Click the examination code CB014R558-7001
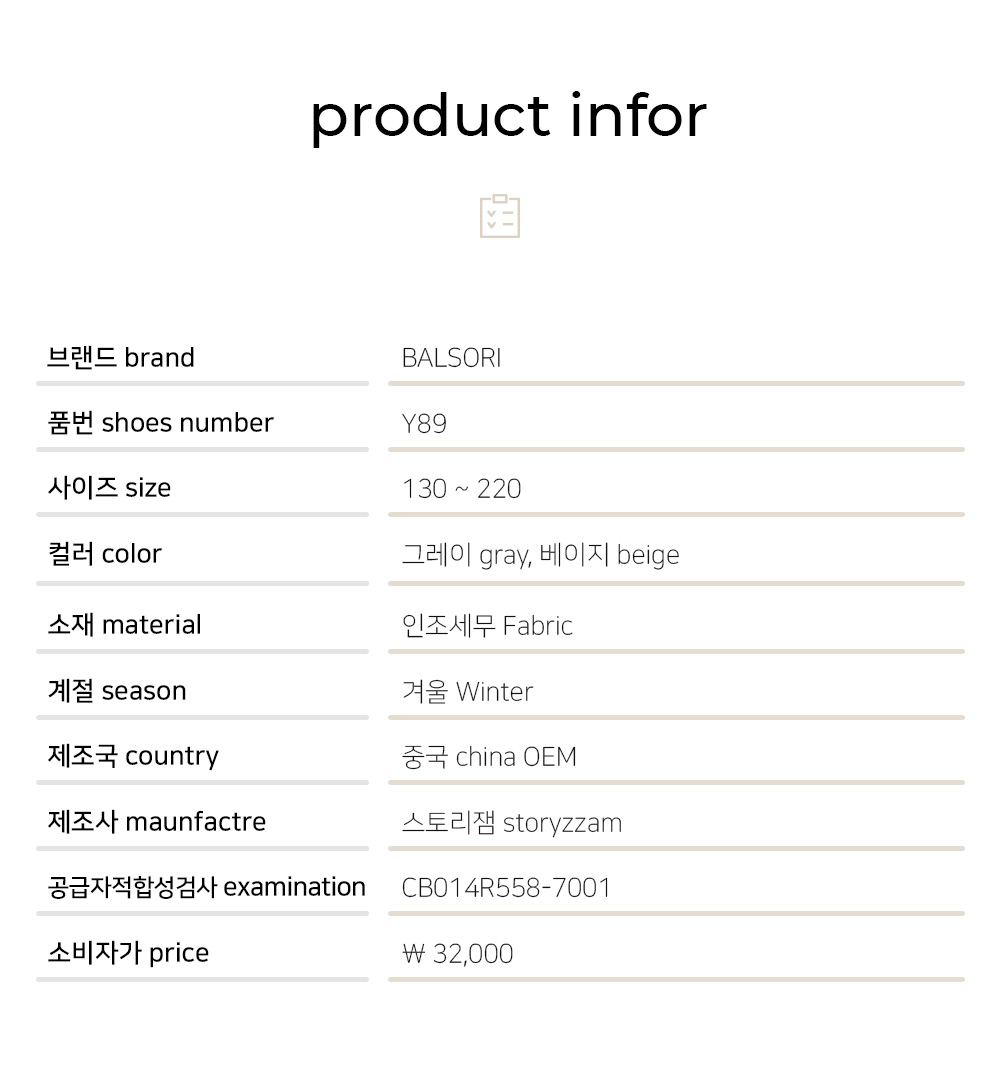 point(506,888)
